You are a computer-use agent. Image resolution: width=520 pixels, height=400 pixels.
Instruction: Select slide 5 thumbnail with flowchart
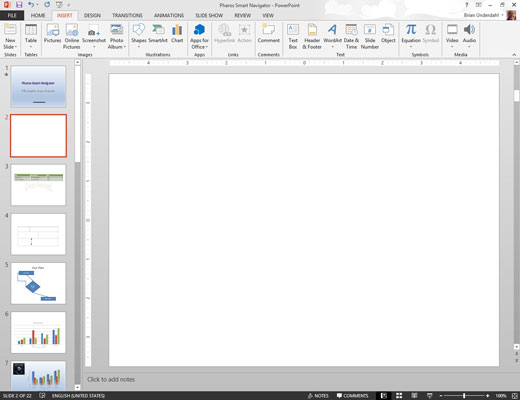[x=38, y=283]
